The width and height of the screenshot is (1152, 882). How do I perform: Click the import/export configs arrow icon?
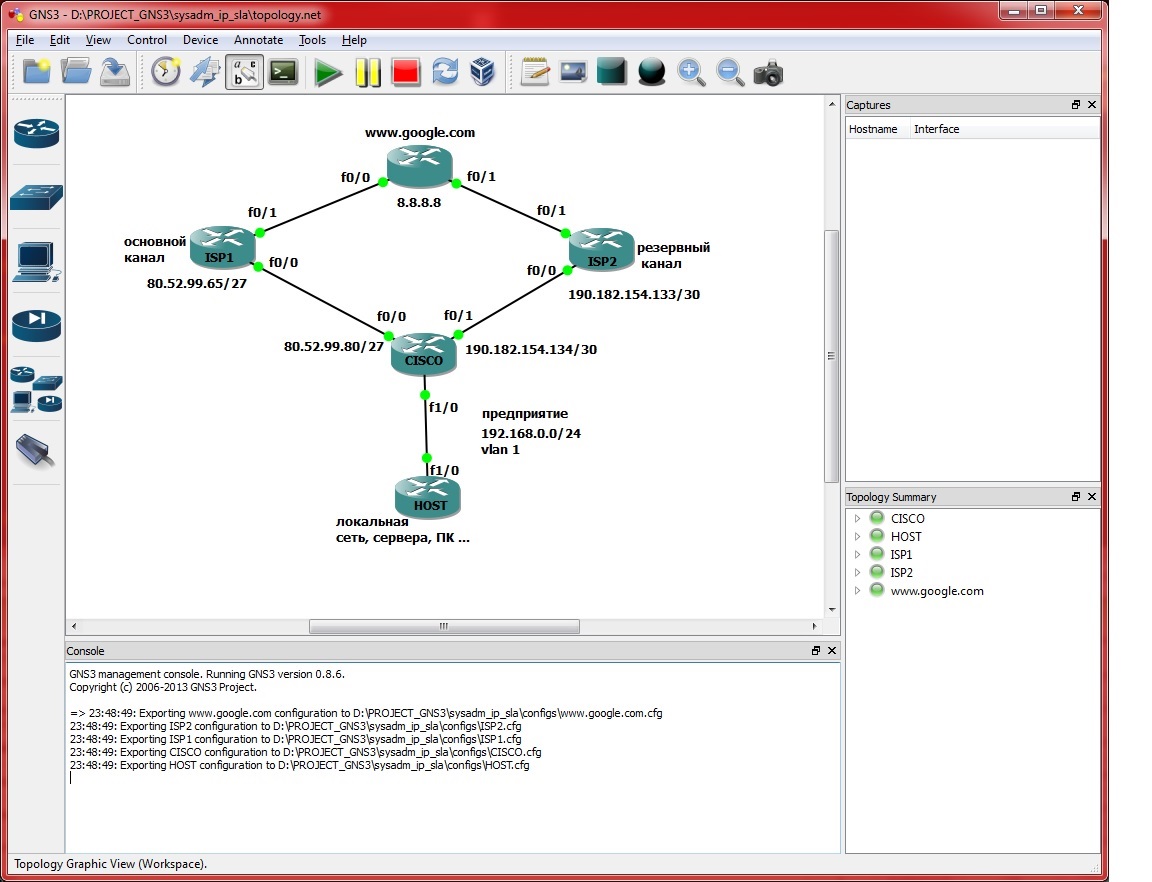coord(205,72)
